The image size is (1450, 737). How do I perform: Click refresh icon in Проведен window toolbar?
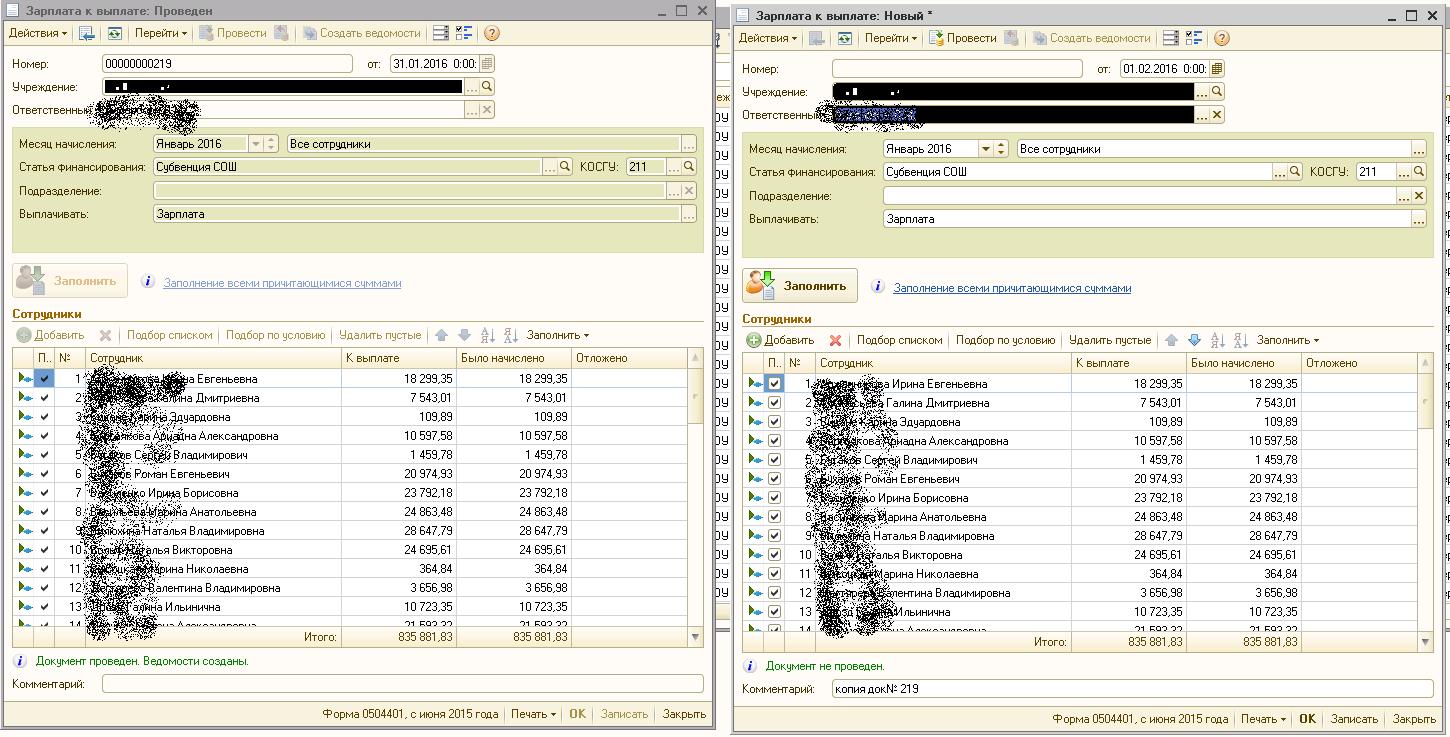click(x=114, y=33)
